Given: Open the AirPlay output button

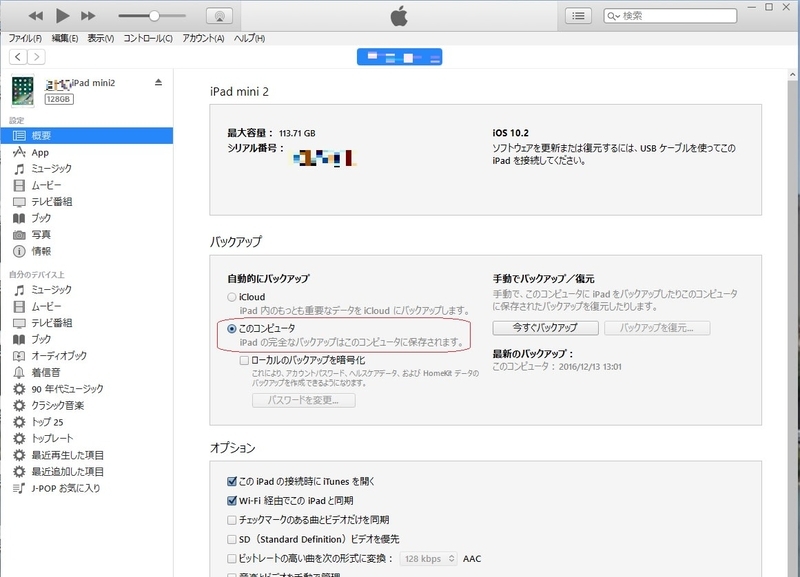Looking at the screenshot, I should tap(219, 16).
